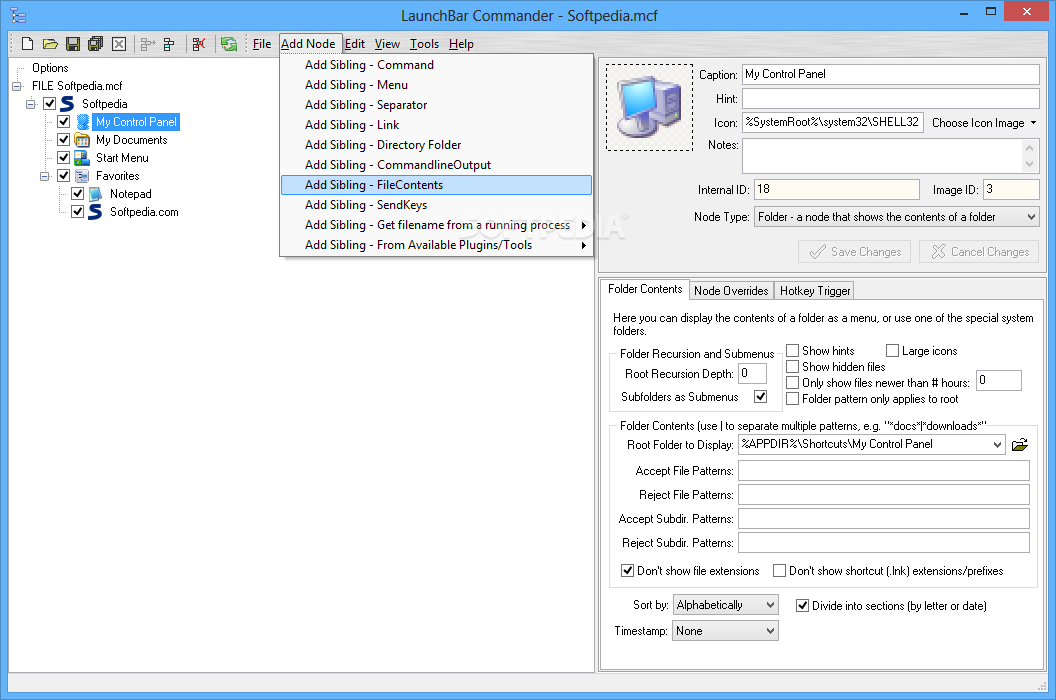This screenshot has width=1056, height=700.
Task: Uncheck the Softpedia node checkbox
Action: tap(49, 104)
